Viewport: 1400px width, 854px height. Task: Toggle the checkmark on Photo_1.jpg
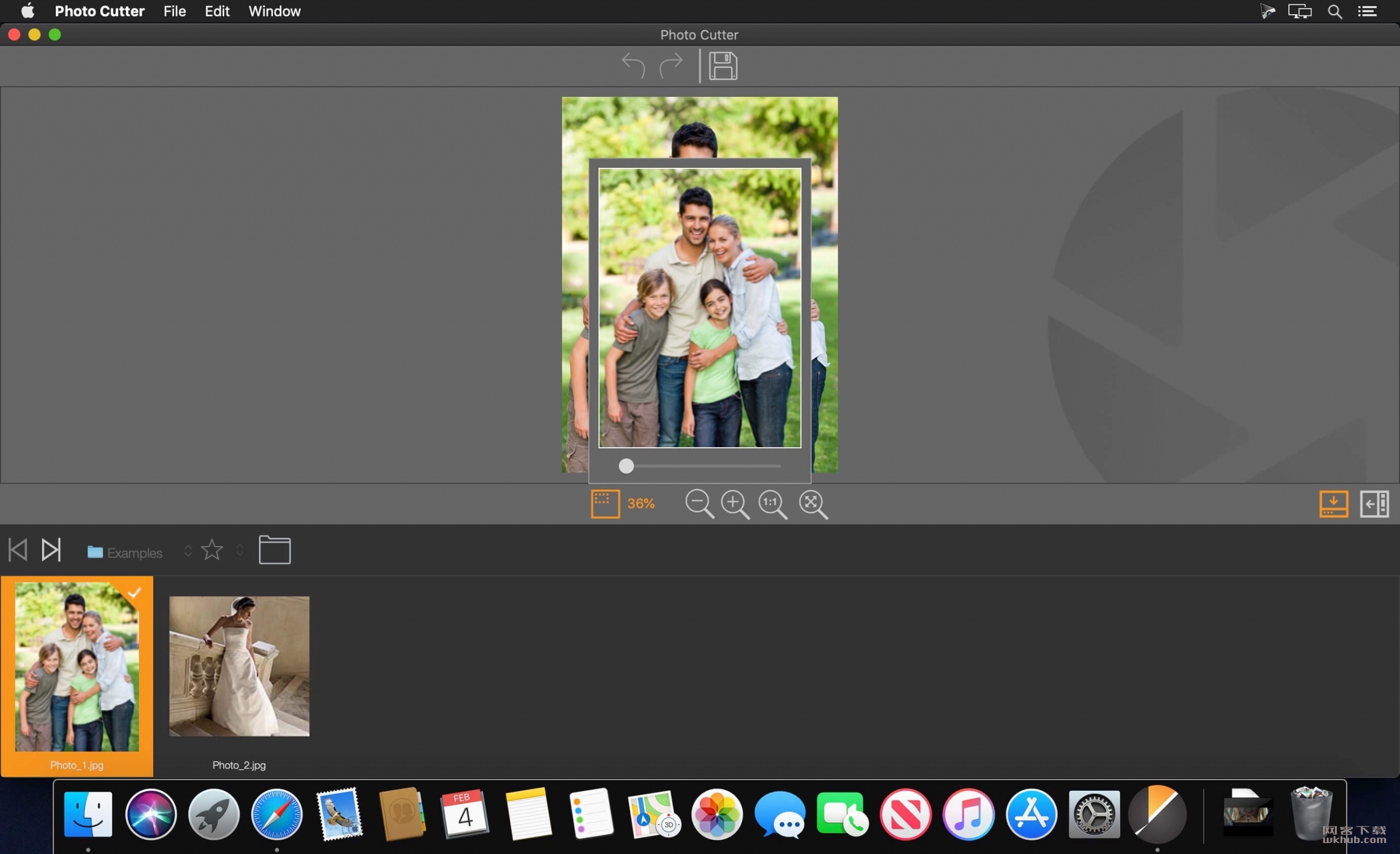point(134,593)
